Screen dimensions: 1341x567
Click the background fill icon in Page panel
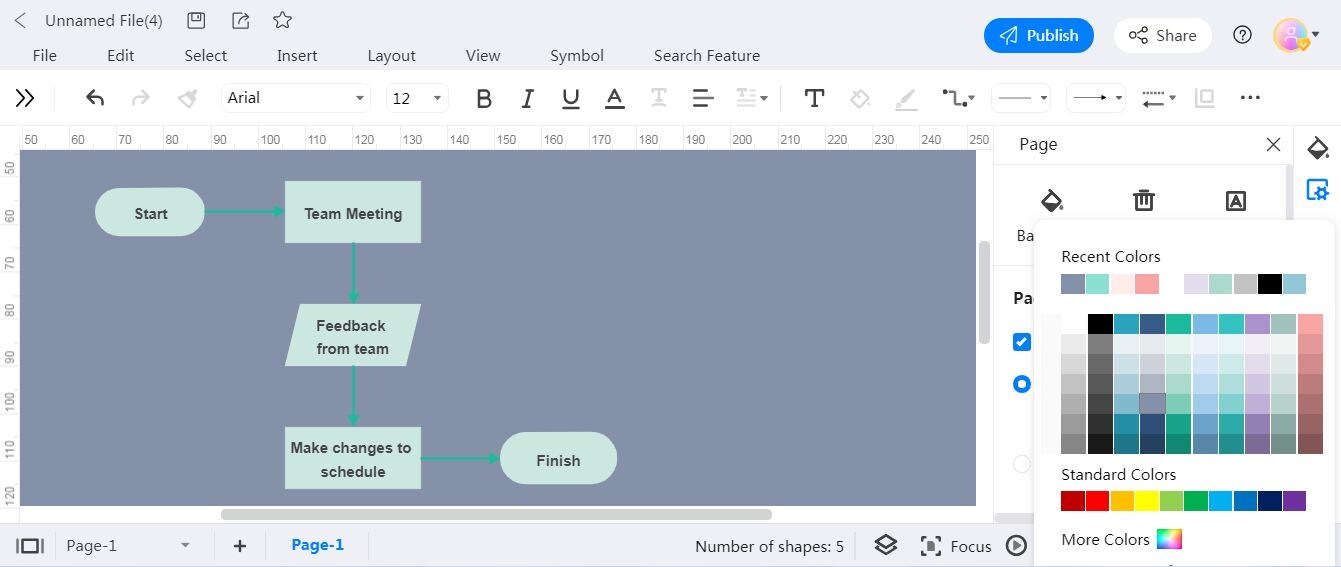tap(1051, 201)
